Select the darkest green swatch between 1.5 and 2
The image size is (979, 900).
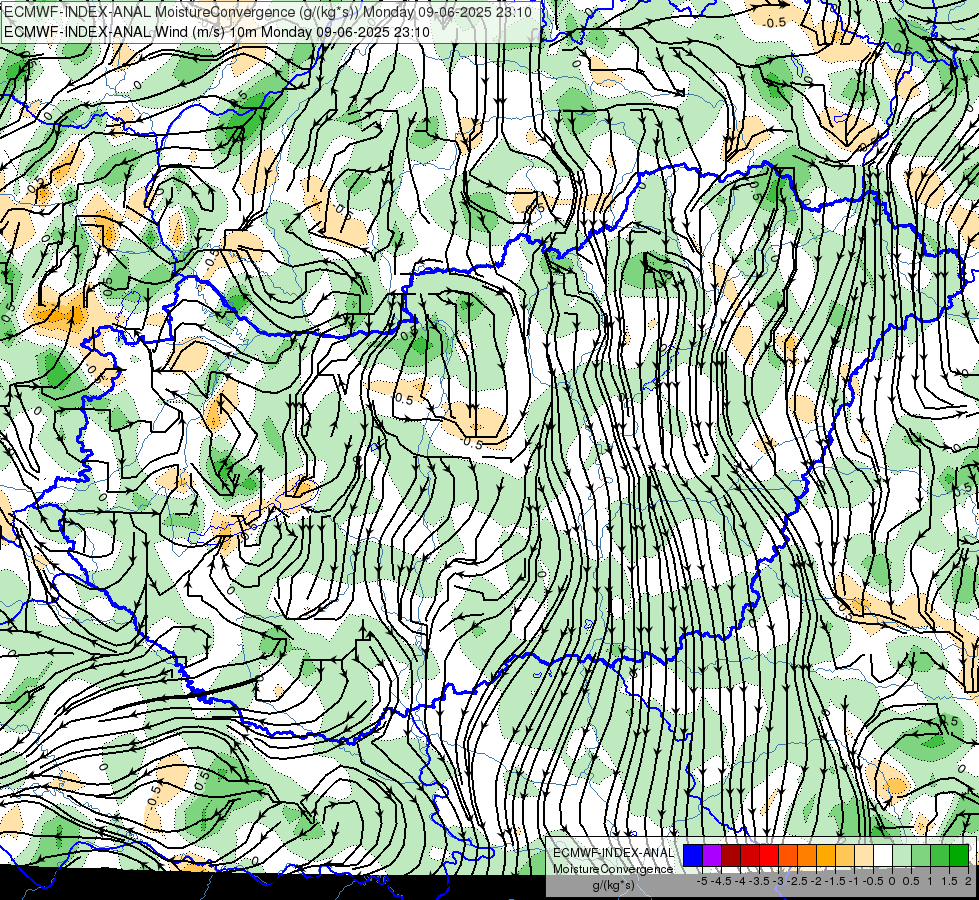pyautogui.click(x=959, y=855)
